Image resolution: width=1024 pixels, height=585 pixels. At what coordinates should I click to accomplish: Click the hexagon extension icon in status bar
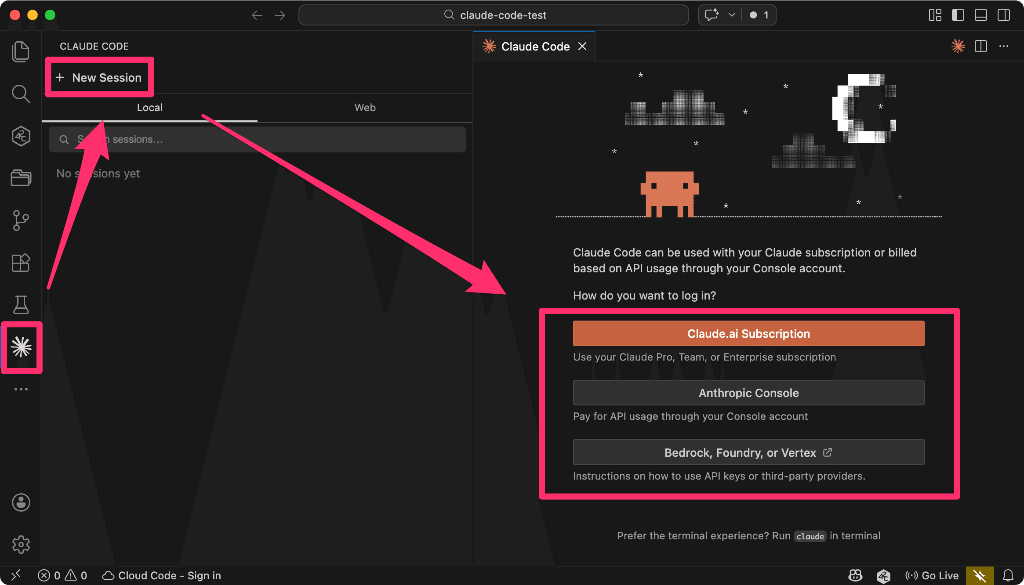point(884,575)
